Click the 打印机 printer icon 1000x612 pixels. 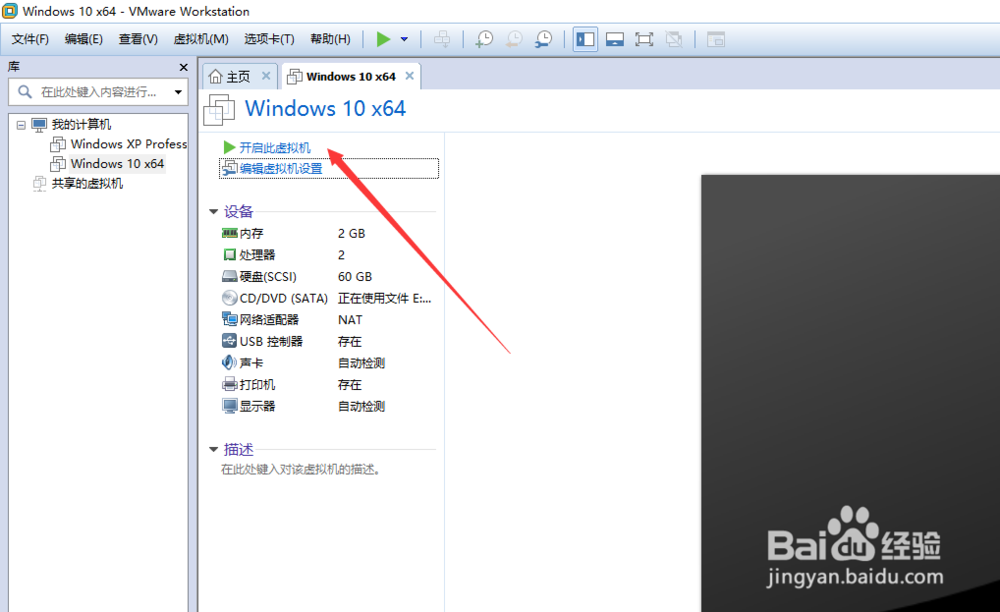click(230, 384)
